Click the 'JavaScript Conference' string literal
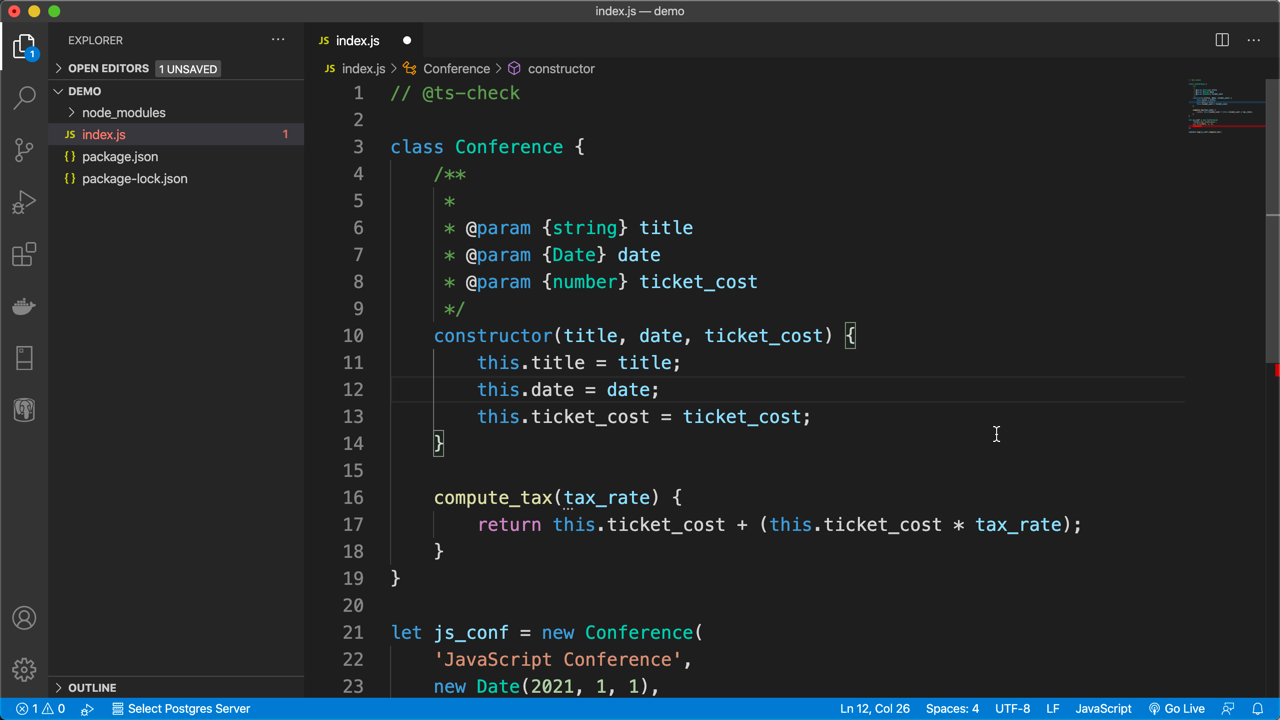This screenshot has height=720, width=1280. [x=558, y=660]
